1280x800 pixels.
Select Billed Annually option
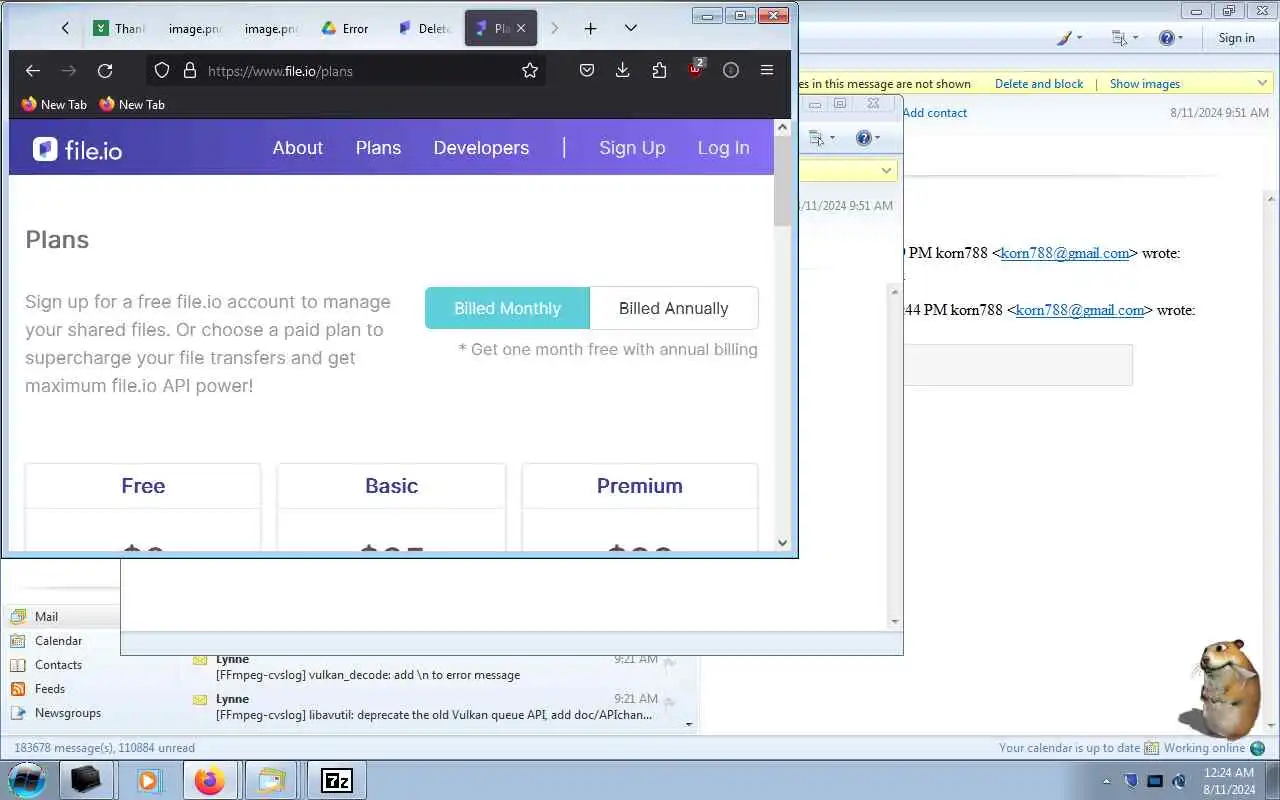pos(674,308)
